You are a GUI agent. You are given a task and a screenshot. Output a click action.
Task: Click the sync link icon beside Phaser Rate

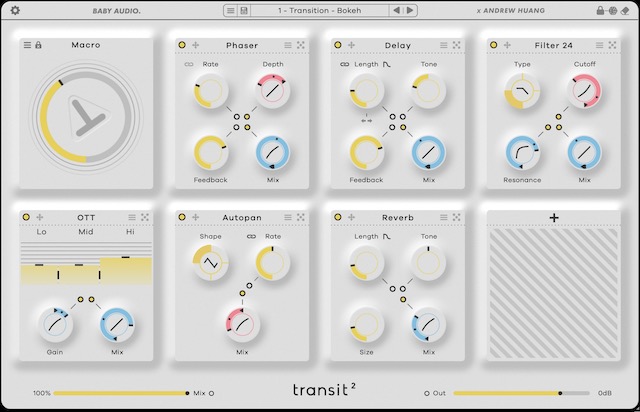pos(188,64)
